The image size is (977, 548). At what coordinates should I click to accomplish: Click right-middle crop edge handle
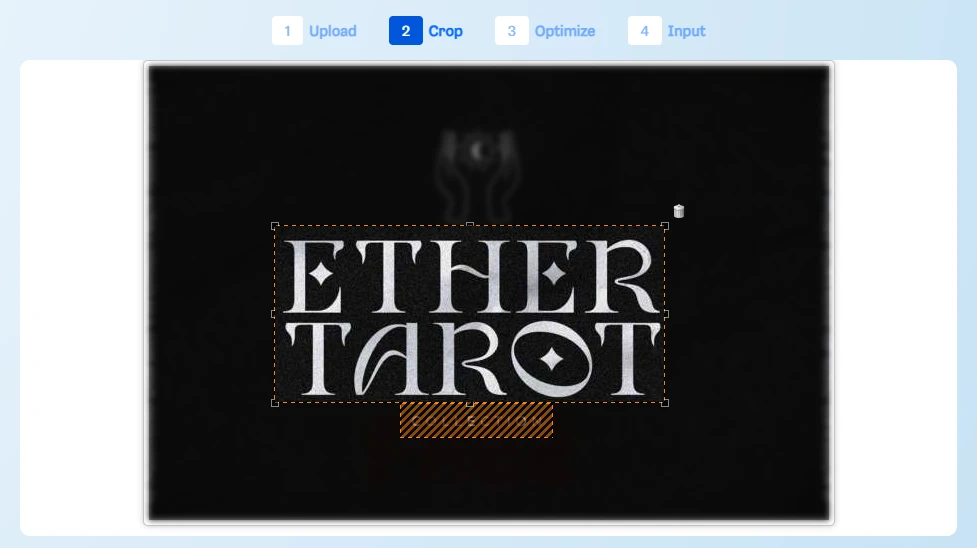pos(665,314)
